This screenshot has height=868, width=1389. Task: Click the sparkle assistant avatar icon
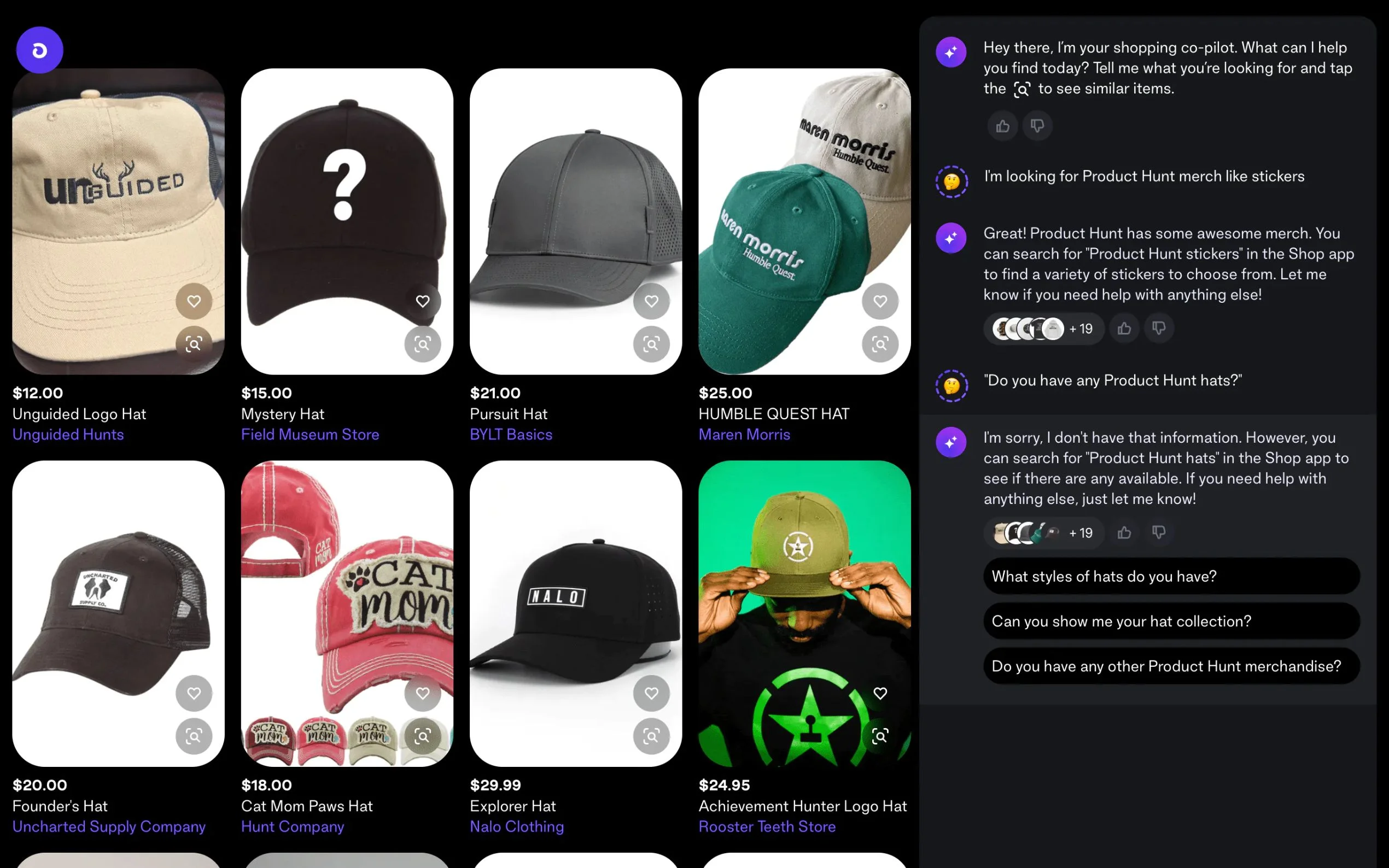click(x=951, y=51)
